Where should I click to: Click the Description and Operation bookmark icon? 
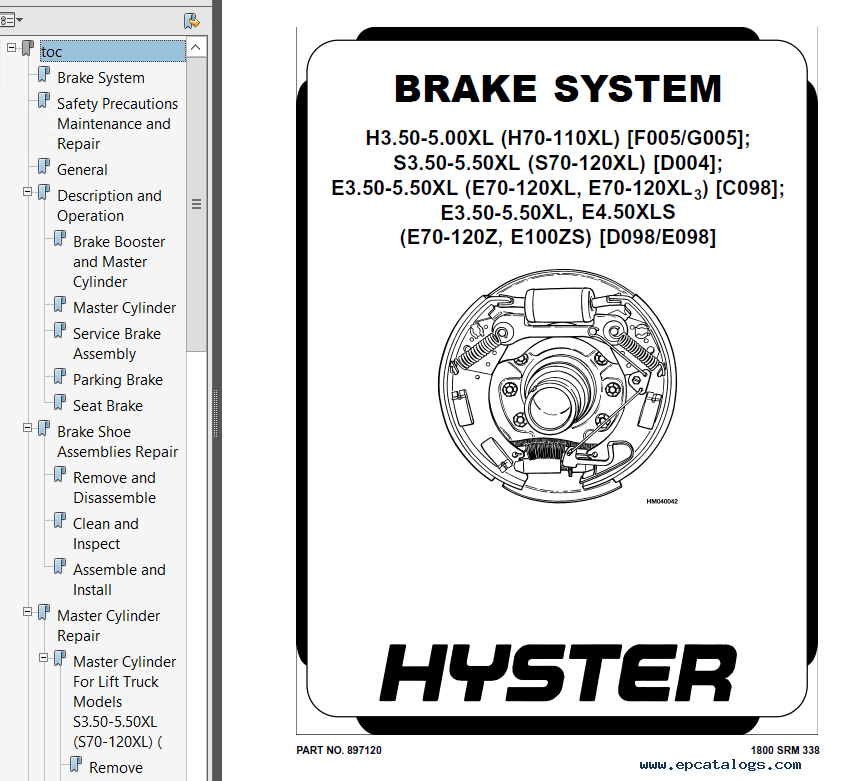point(44,193)
